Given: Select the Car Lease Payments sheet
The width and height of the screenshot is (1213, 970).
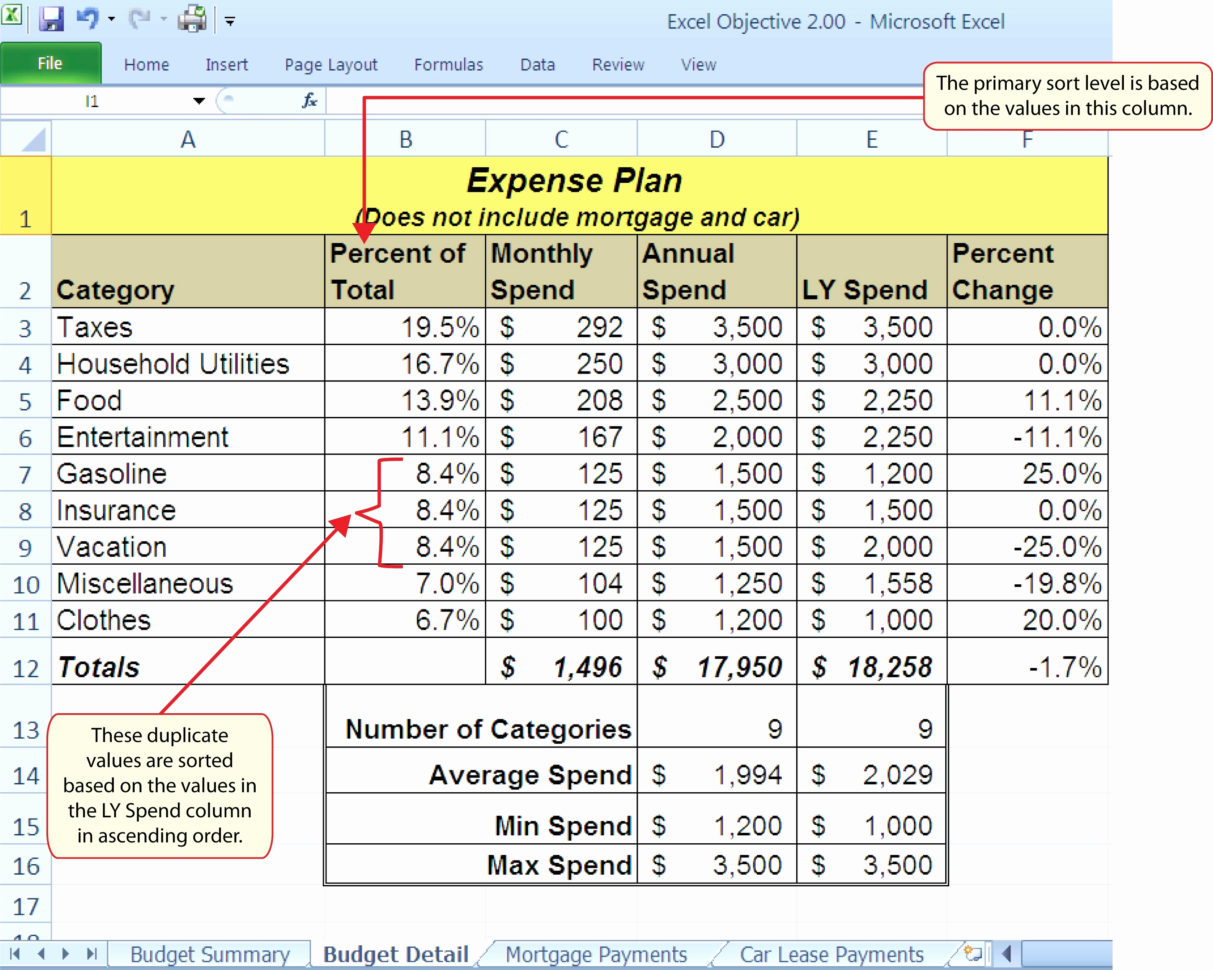Looking at the screenshot, I should tap(832, 954).
